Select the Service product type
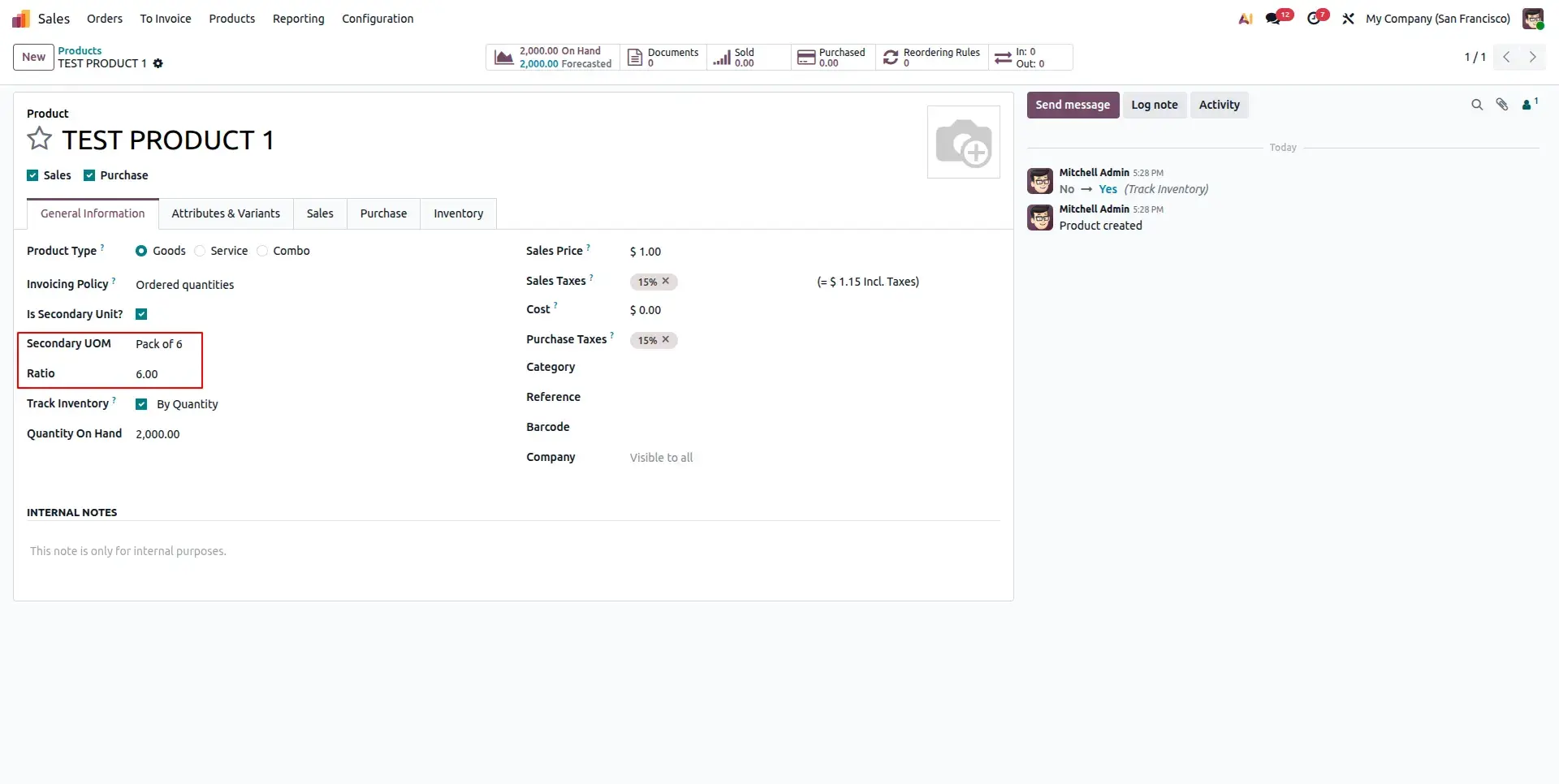This screenshot has height=784, width=1559. click(200, 251)
